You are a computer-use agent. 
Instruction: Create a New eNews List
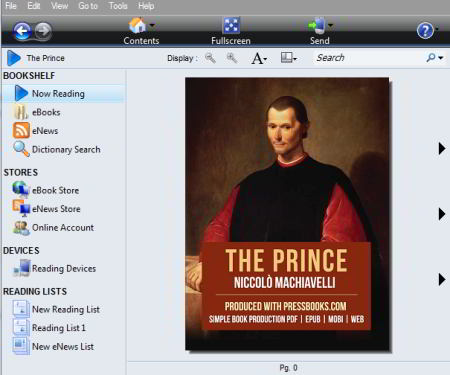click(x=63, y=347)
